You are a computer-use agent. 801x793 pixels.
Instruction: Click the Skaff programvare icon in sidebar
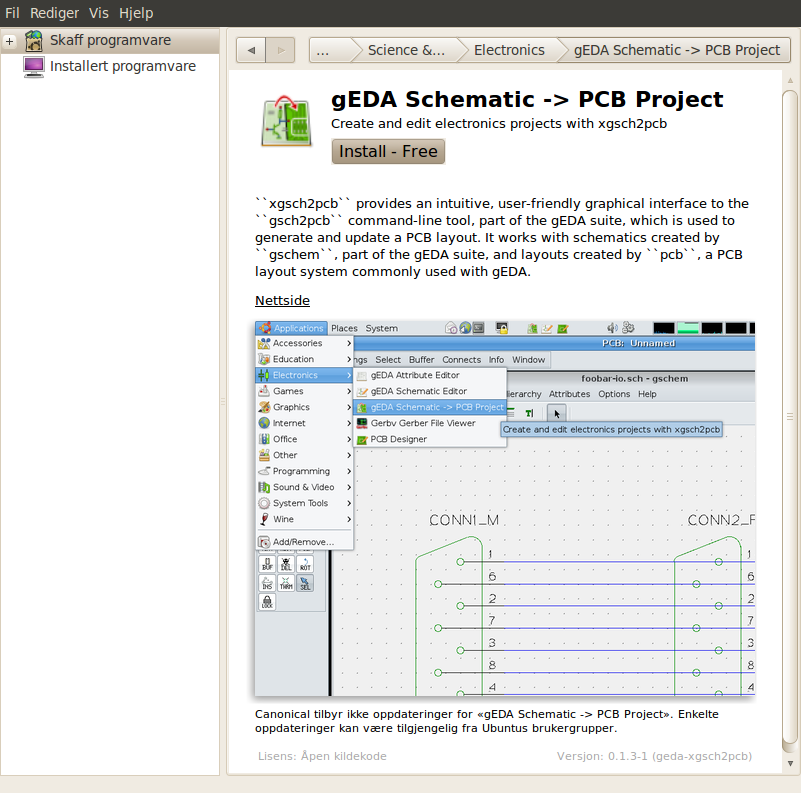click(x=34, y=41)
